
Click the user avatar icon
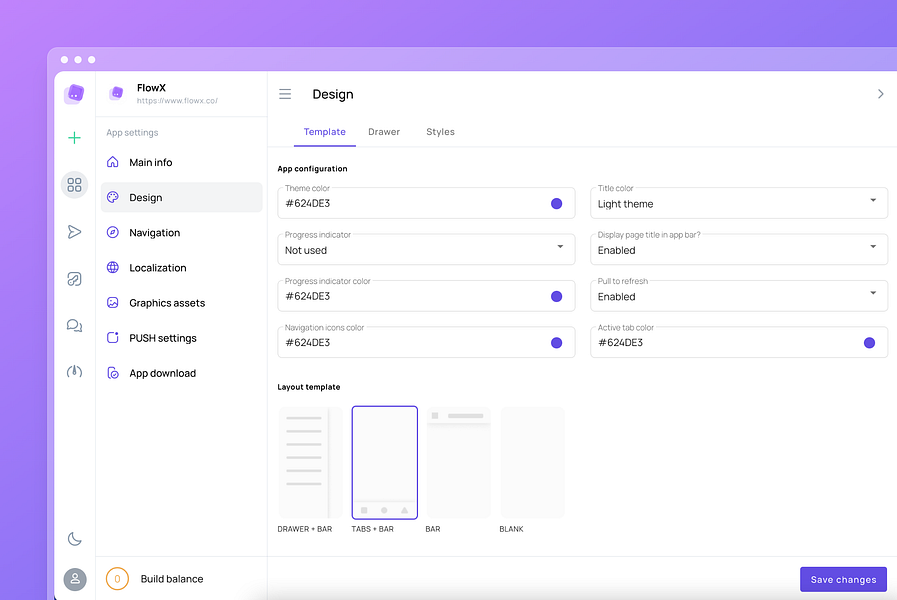(75, 579)
